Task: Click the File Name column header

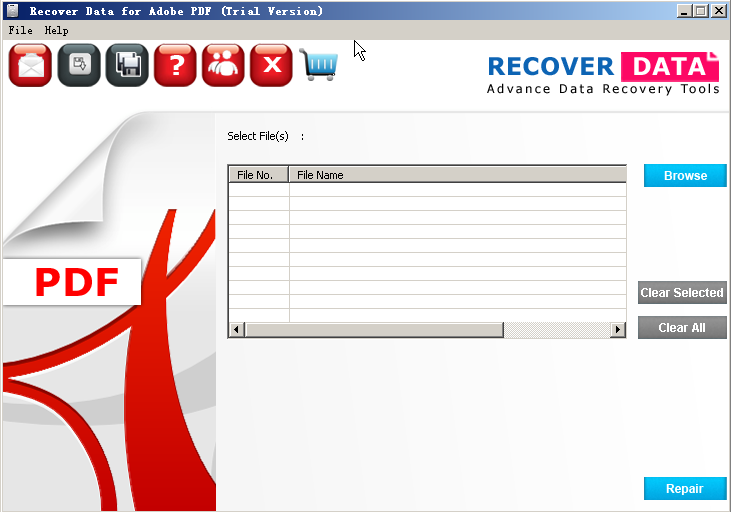Action: click(457, 175)
